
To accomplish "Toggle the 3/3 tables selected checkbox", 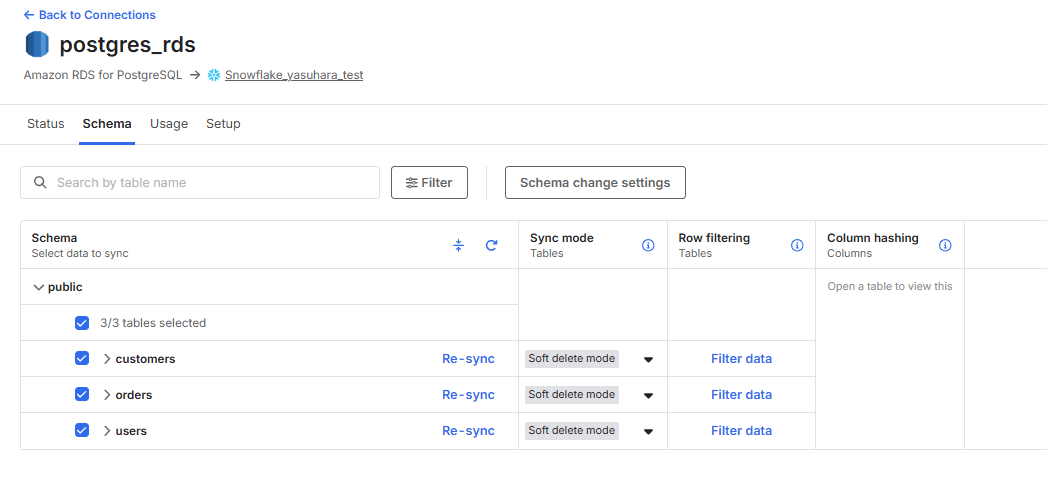I will click(x=82, y=323).
